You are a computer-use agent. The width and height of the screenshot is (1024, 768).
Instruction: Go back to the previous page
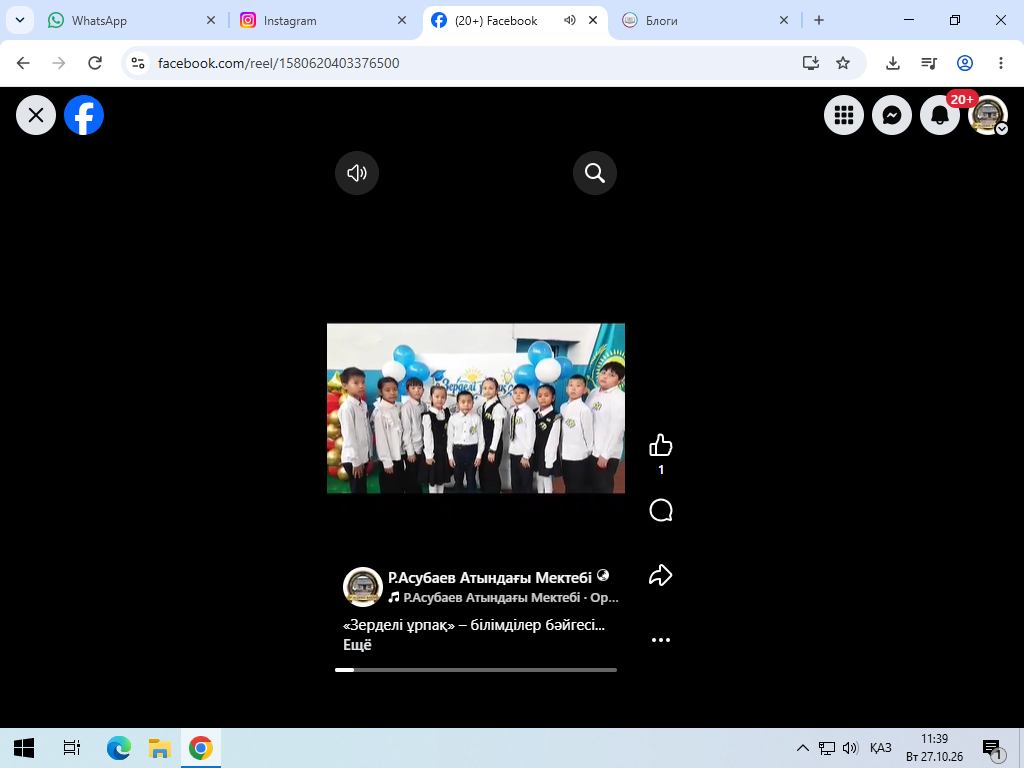(x=24, y=63)
